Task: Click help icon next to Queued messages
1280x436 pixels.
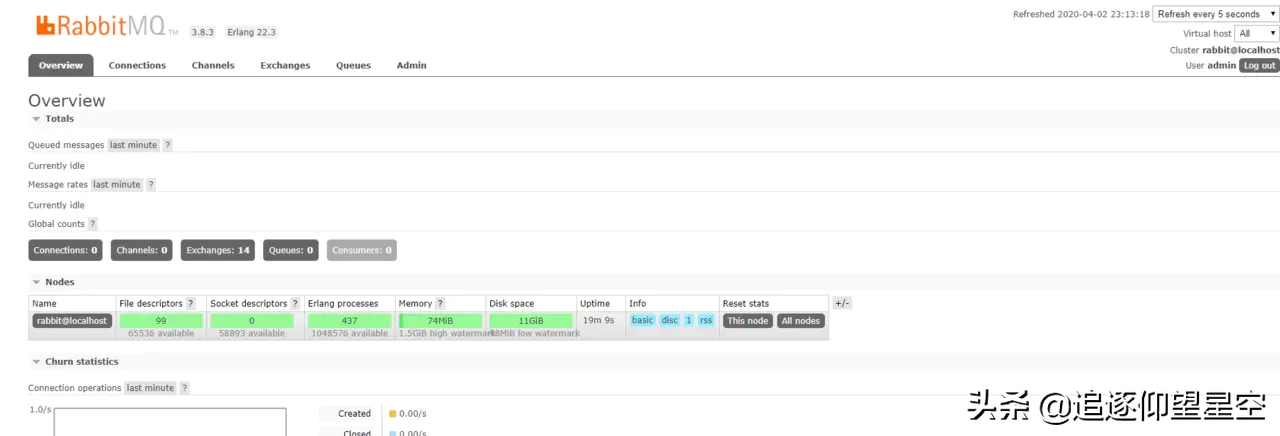Action: click(x=168, y=145)
